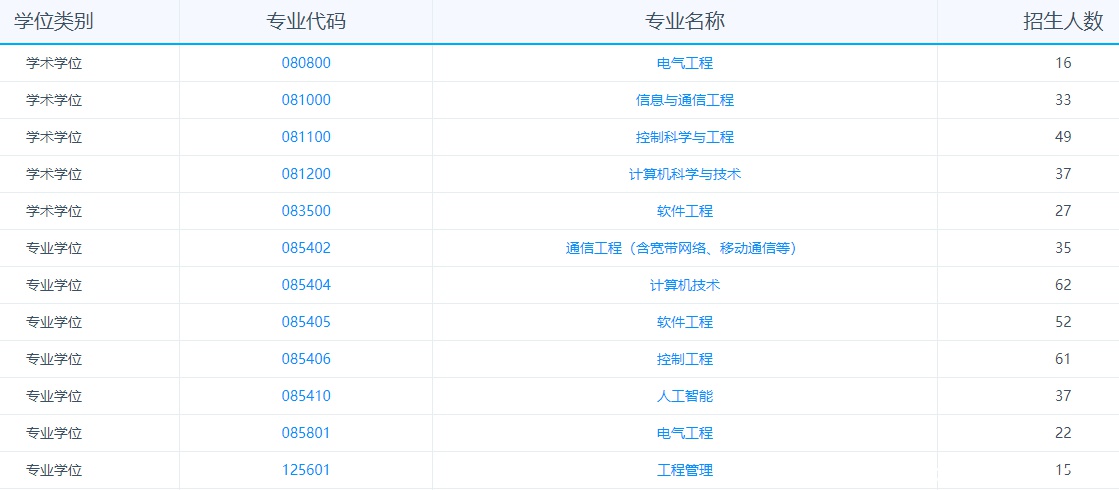Open major code 085801

(x=306, y=433)
